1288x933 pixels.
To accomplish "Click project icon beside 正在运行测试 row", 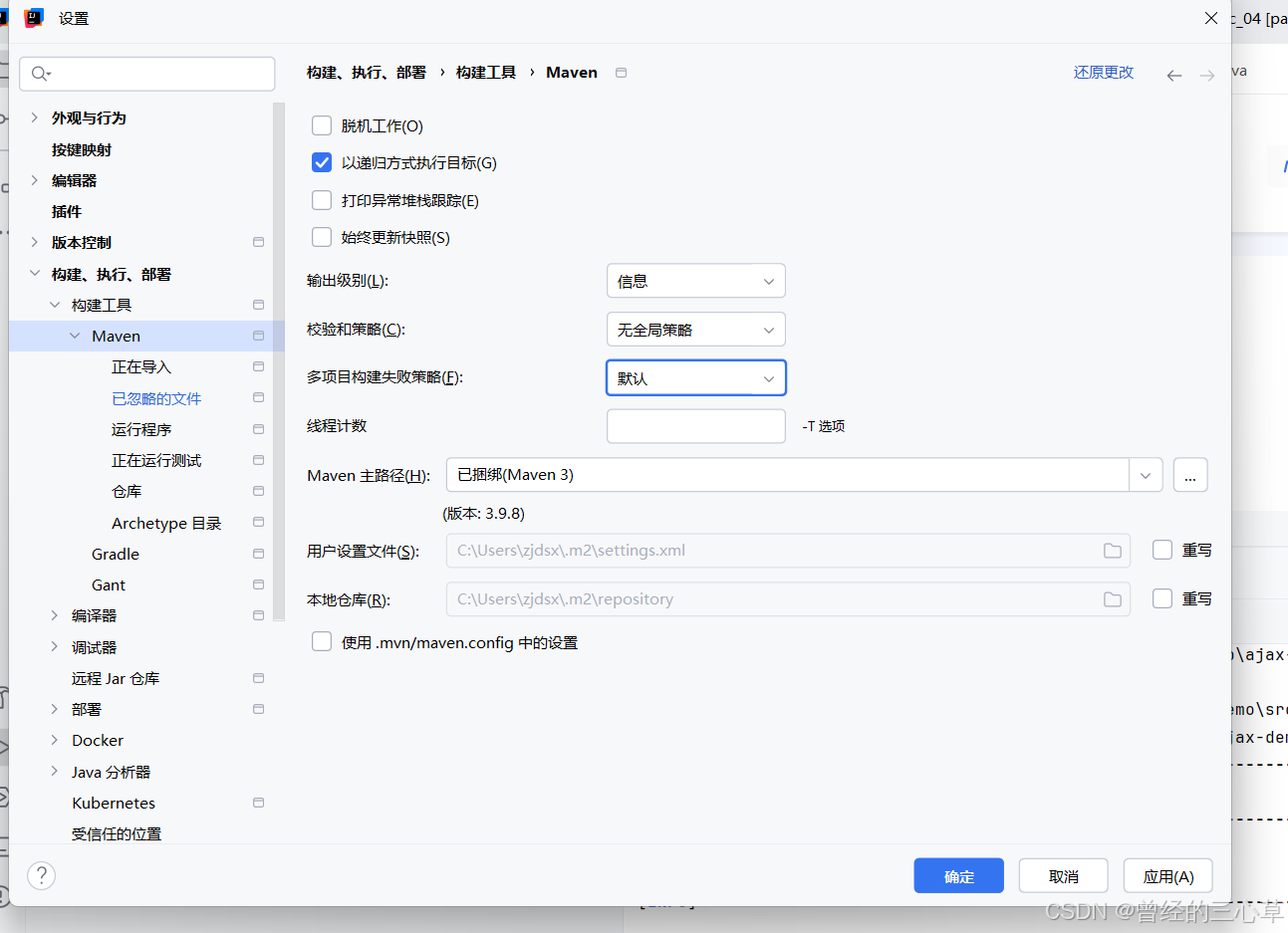I will (x=259, y=460).
